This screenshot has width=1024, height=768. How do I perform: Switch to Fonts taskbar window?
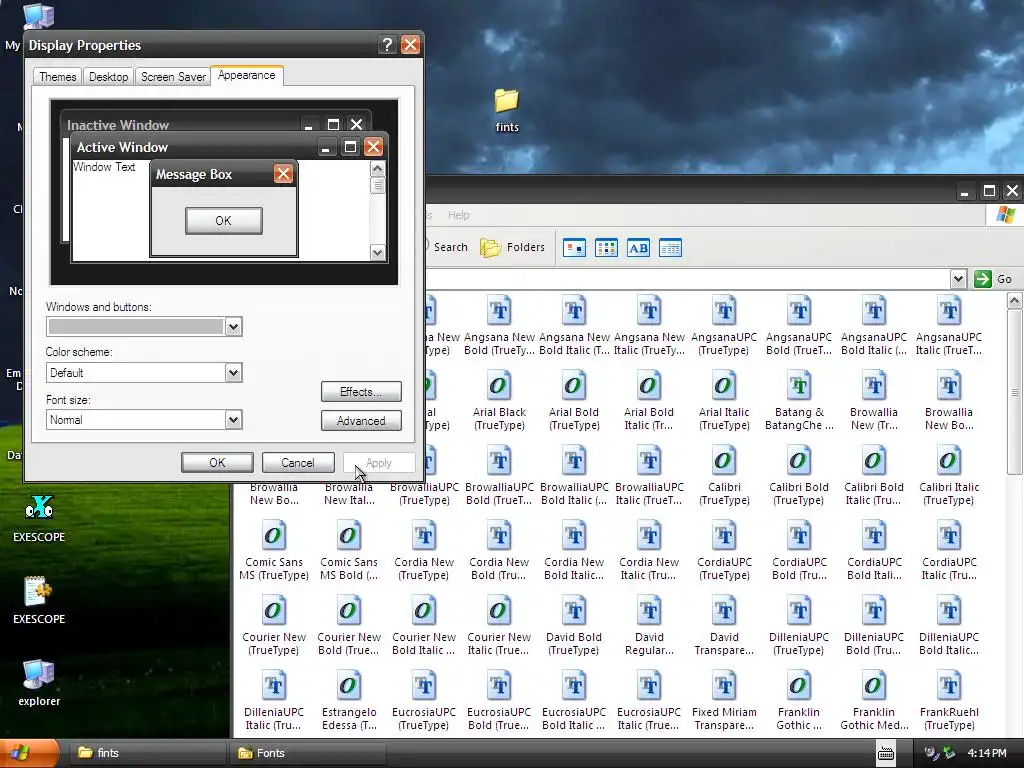click(x=308, y=753)
